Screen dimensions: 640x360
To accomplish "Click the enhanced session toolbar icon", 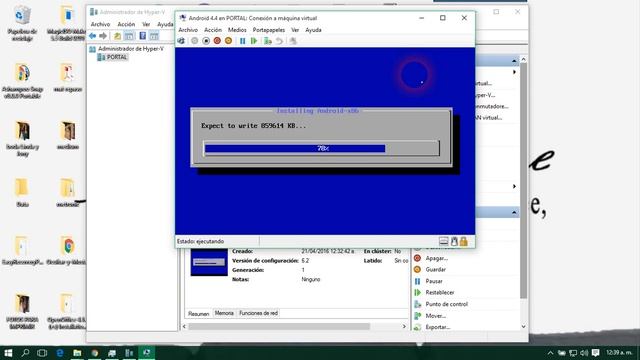I will [293, 41].
